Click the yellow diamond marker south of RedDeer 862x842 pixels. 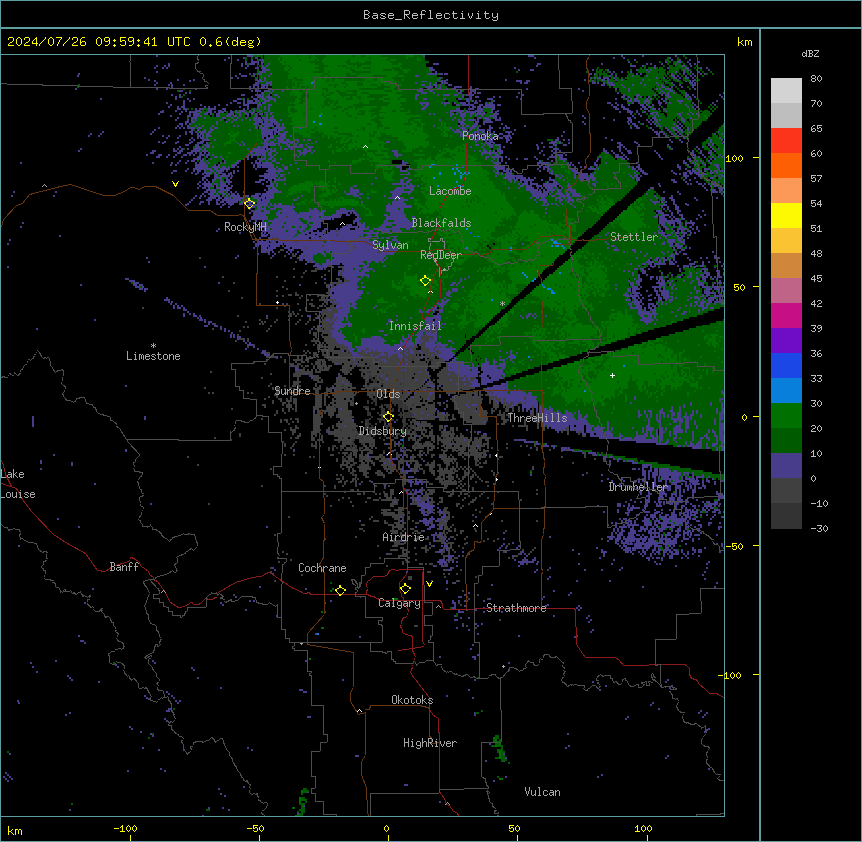click(x=425, y=281)
